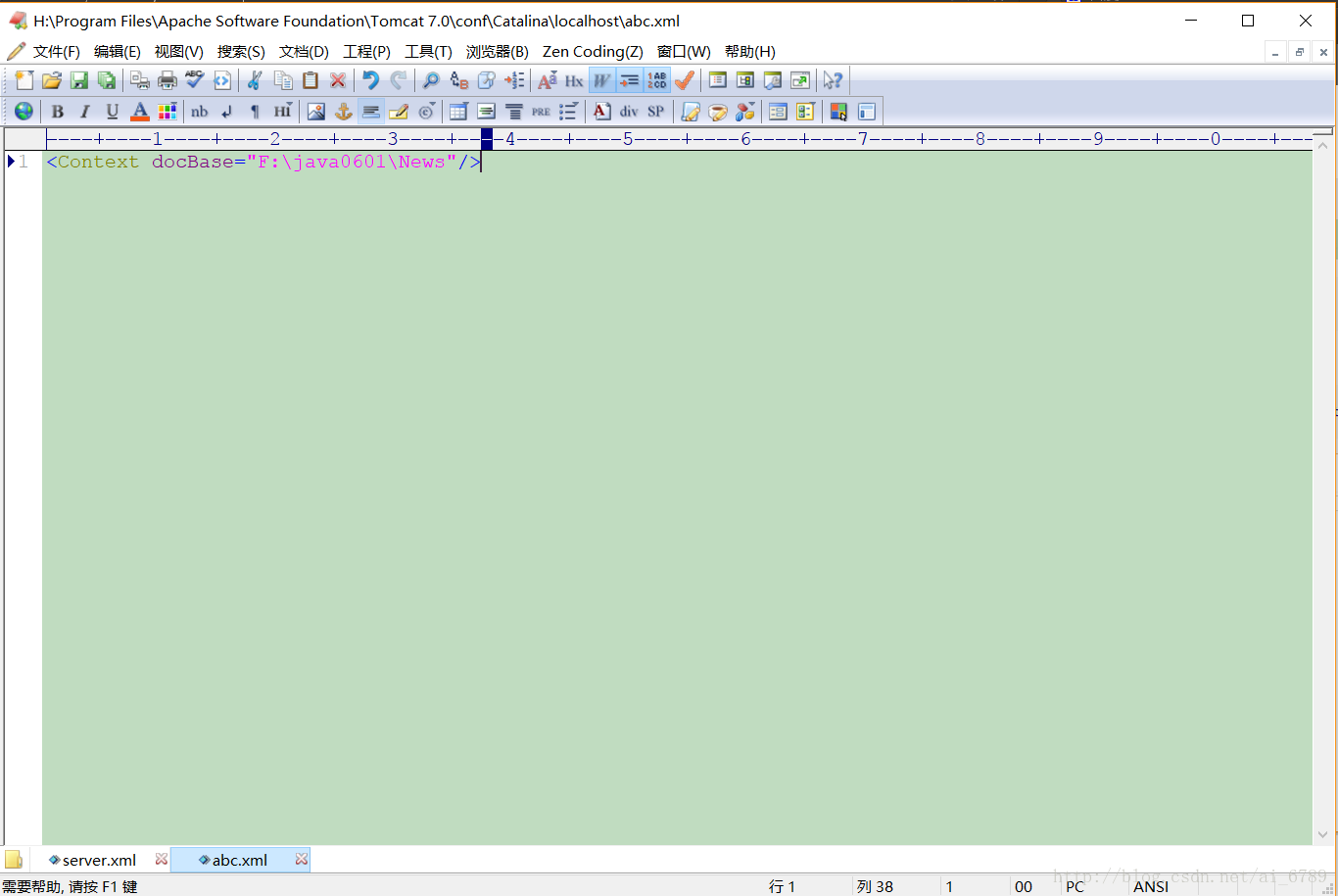The image size is (1338, 896).
Task: Insert line break tag (arrow icon)
Action: (227, 111)
